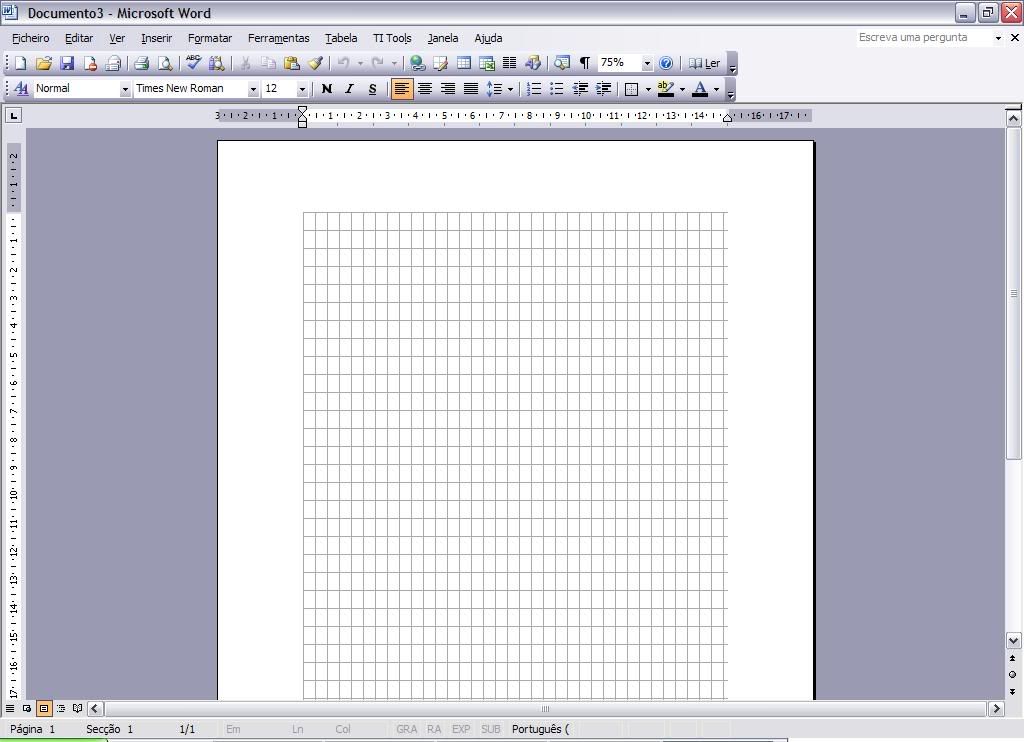Open the Print Preview icon
Screen dimensions: 1024x742
[165, 63]
